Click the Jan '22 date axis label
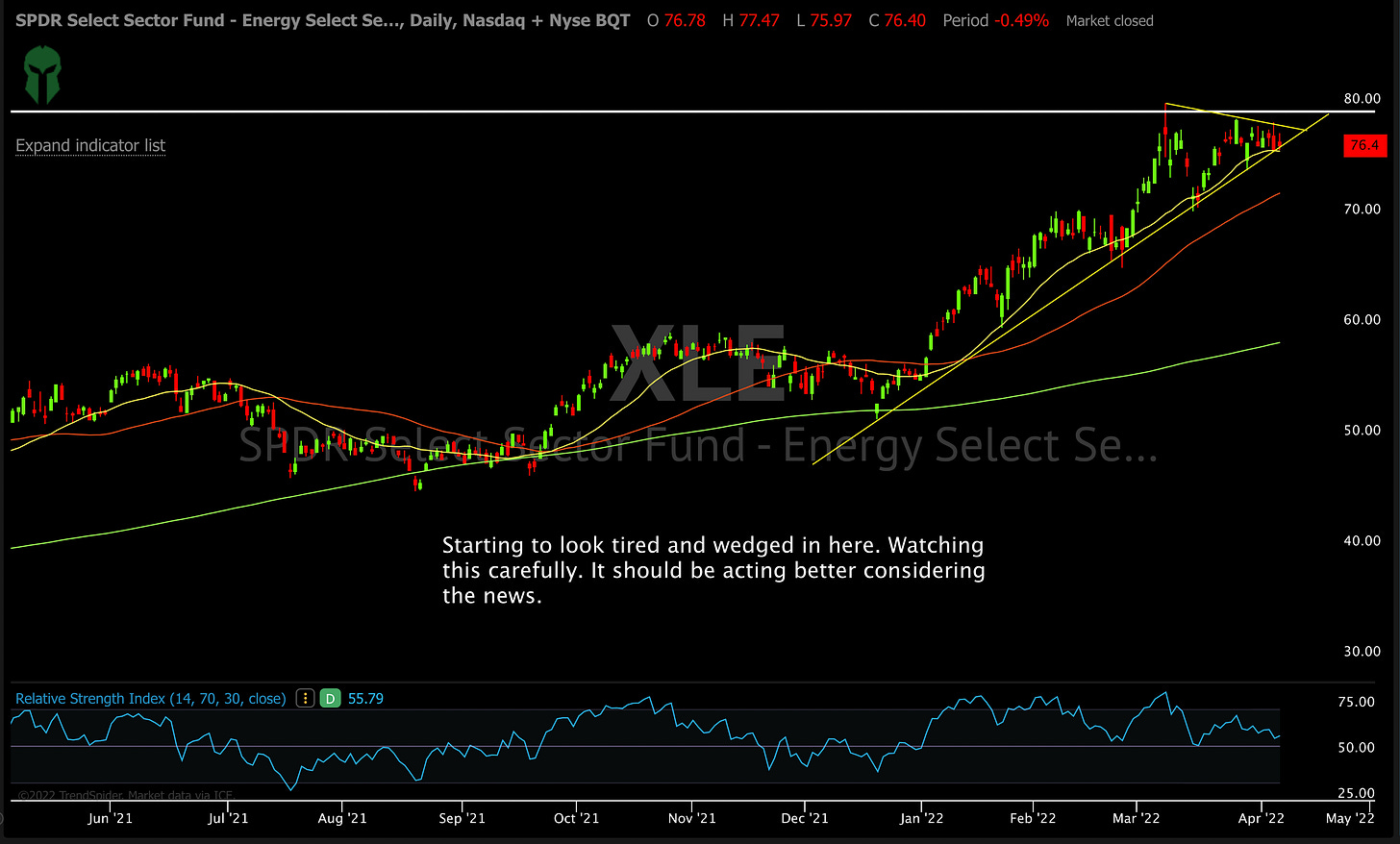Viewport: 1400px width, 844px height. coord(921,819)
